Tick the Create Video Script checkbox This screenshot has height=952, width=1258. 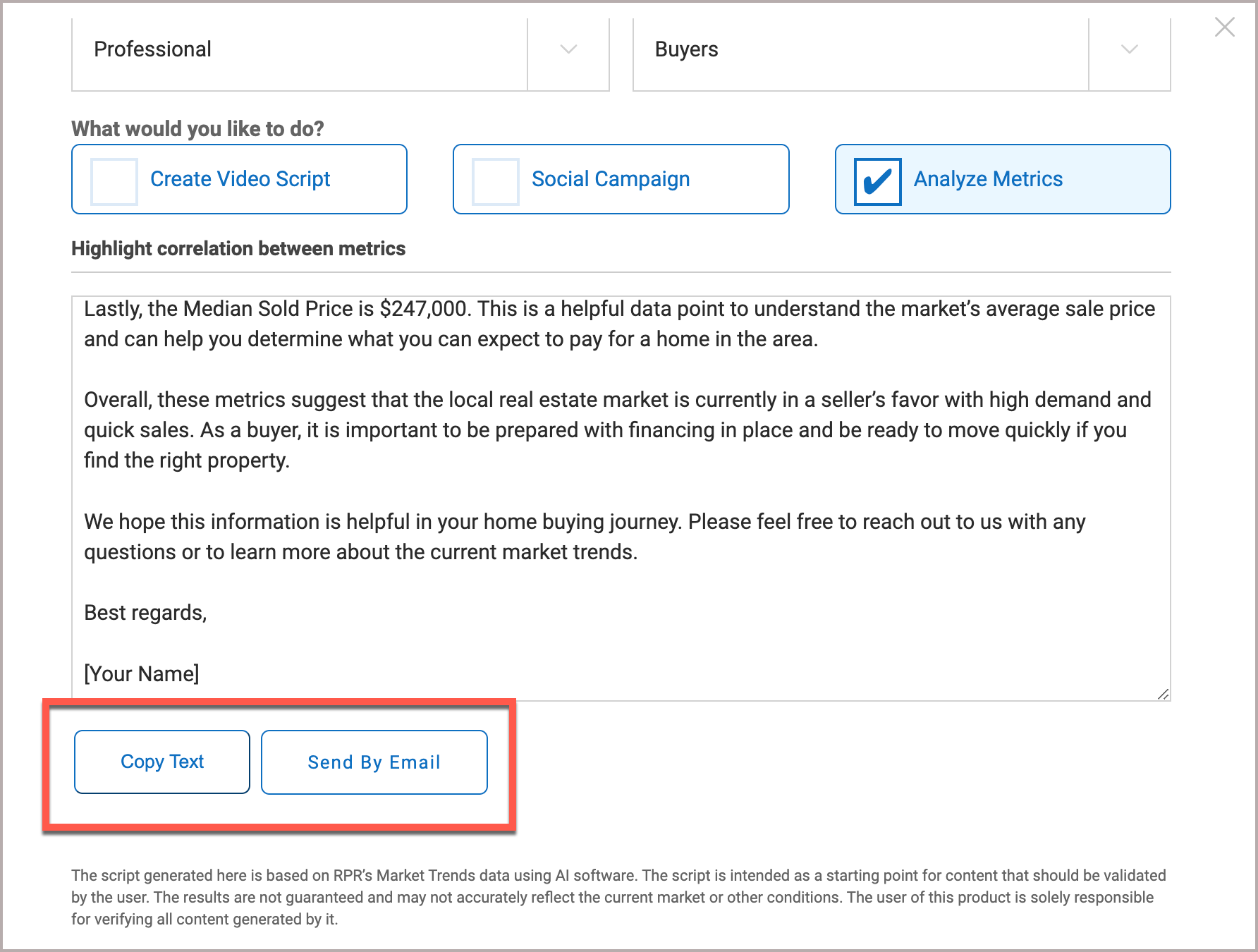click(114, 181)
